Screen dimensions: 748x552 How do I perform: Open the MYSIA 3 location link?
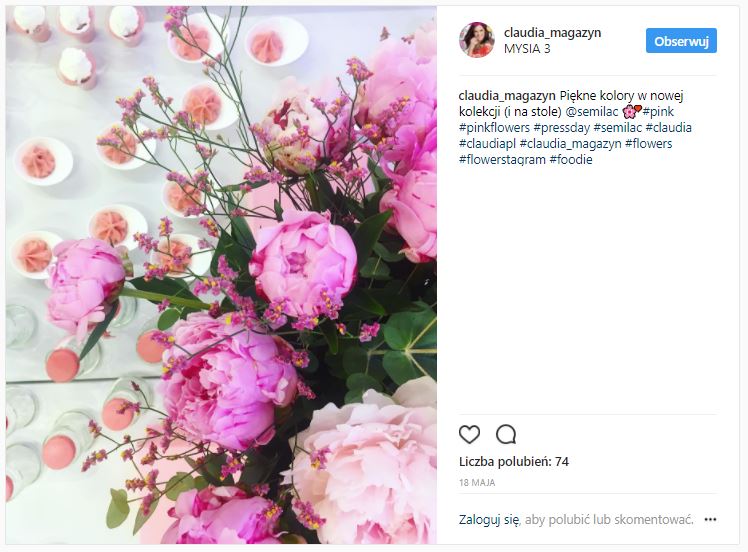[527, 49]
